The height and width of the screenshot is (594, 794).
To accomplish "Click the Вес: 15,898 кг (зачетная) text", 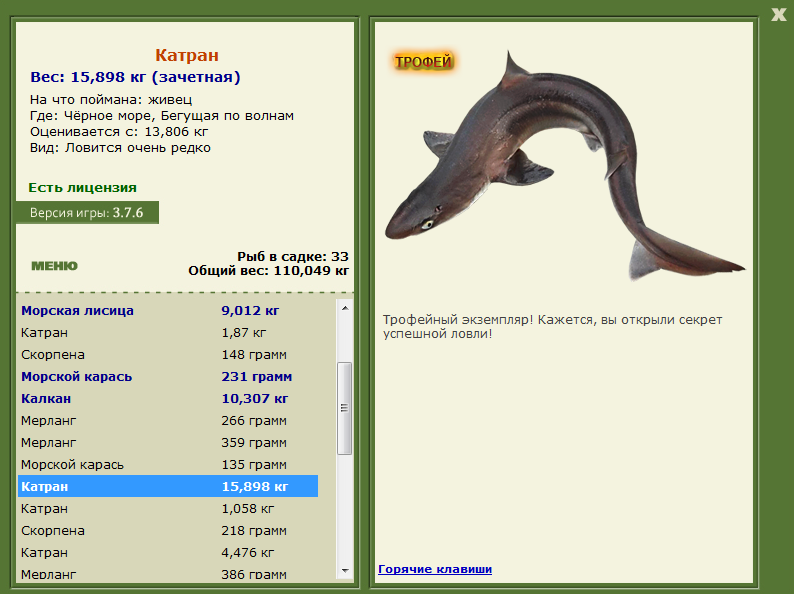I will [135, 77].
